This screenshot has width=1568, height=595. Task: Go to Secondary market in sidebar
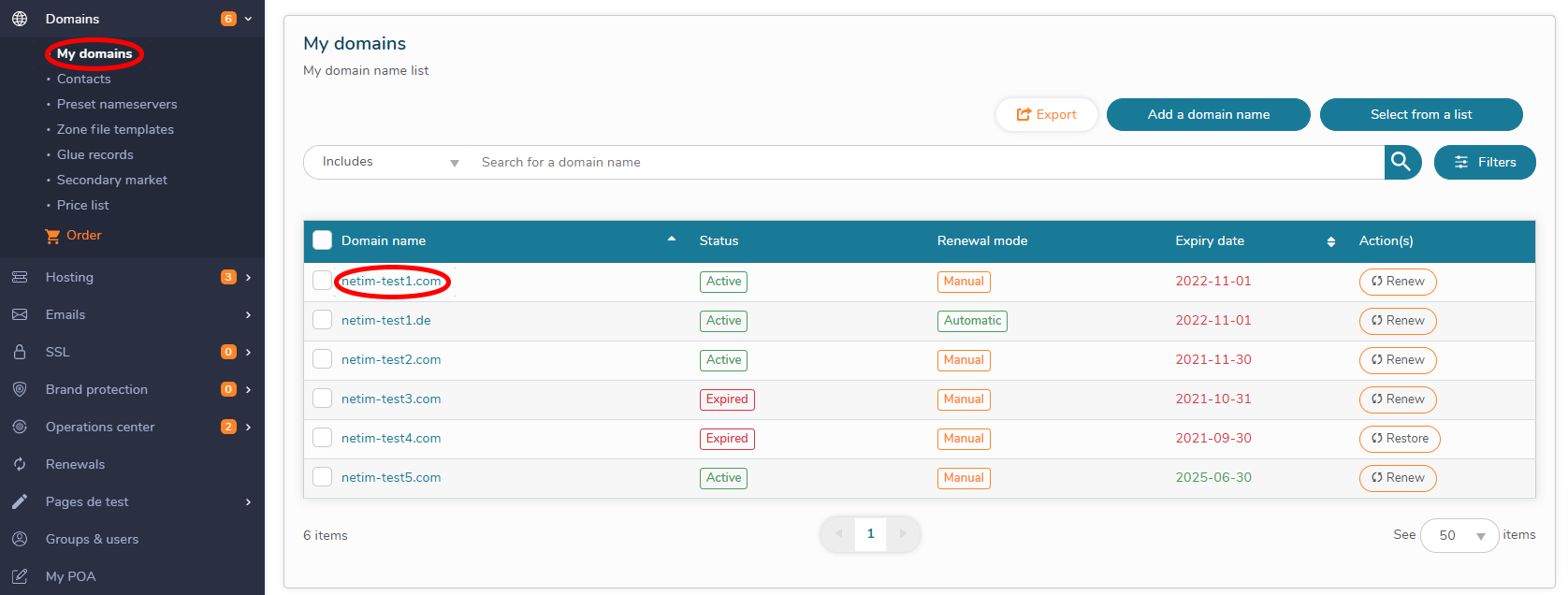(x=112, y=180)
